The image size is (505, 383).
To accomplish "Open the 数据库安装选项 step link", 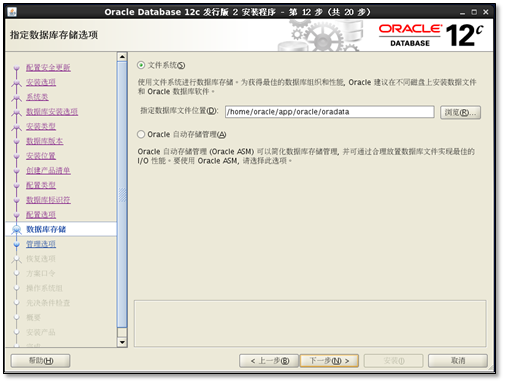I will click(x=52, y=112).
